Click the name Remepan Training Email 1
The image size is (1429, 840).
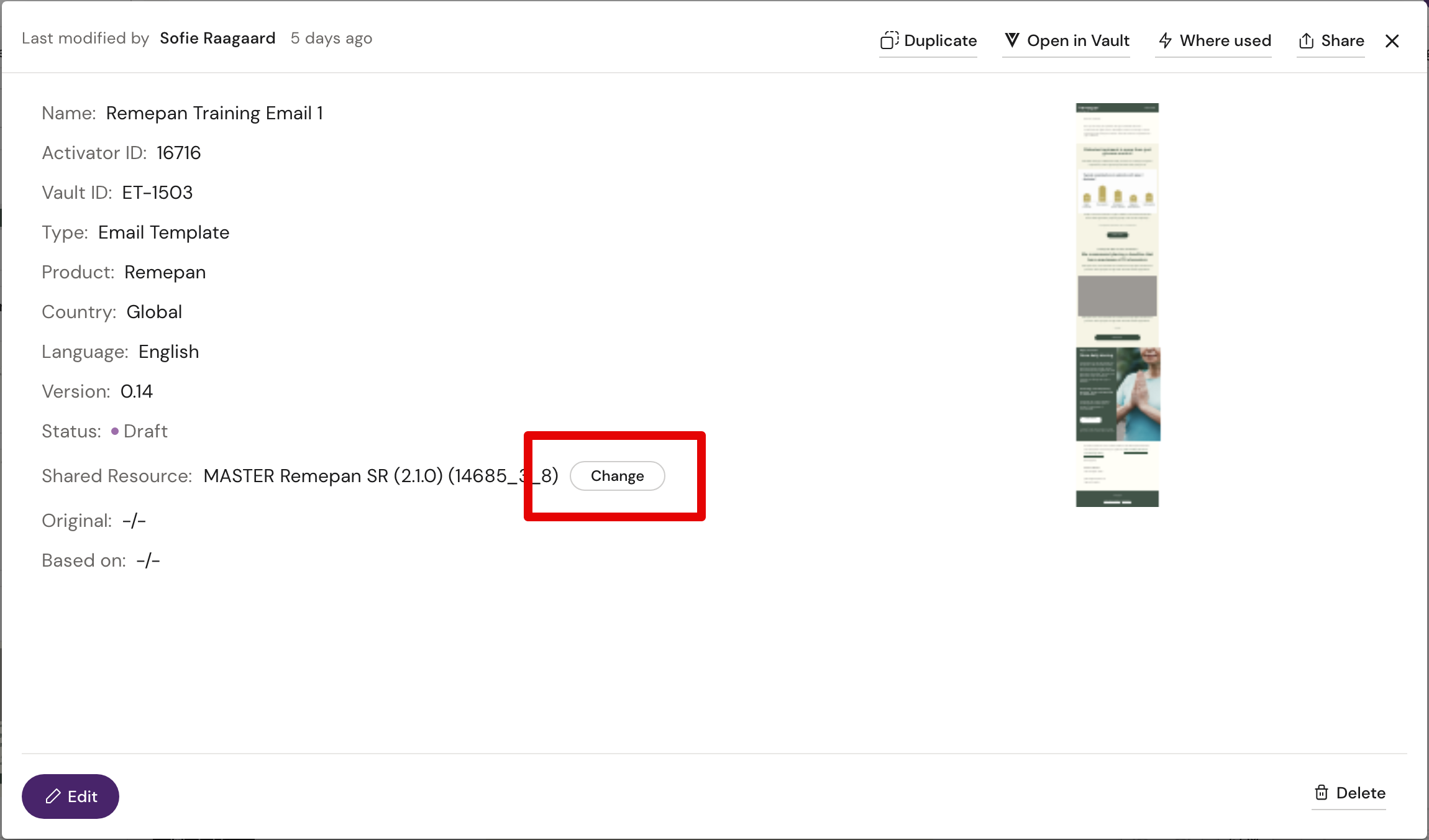[x=214, y=113]
